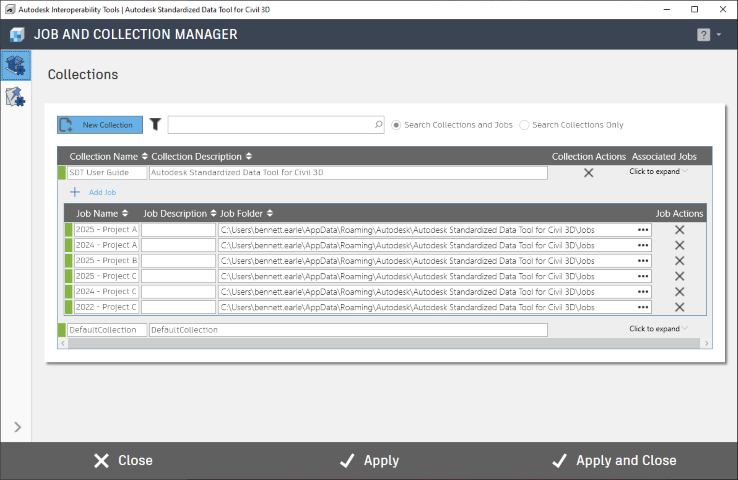
Task: Open the help dropdown arrow
Action: click(719, 34)
